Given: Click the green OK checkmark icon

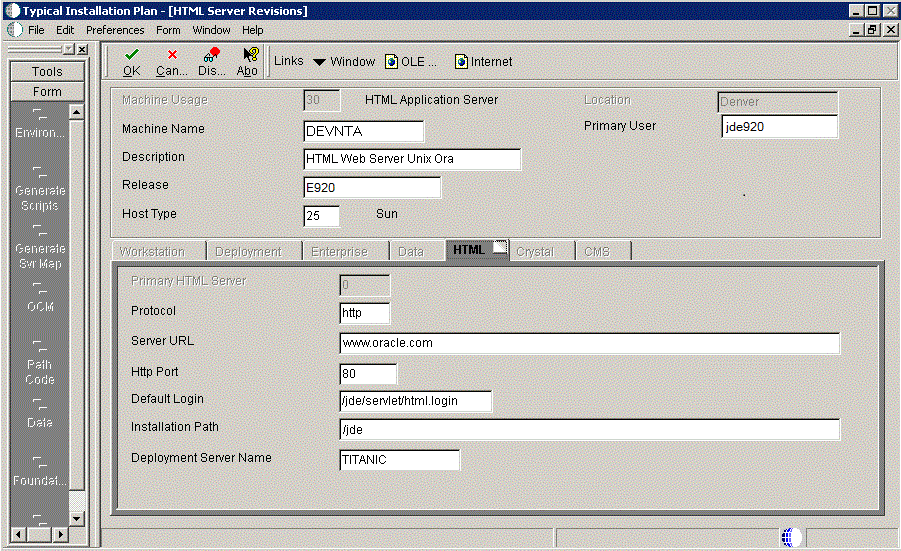Looking at the screenshot, I should click(x=132, y=55).
